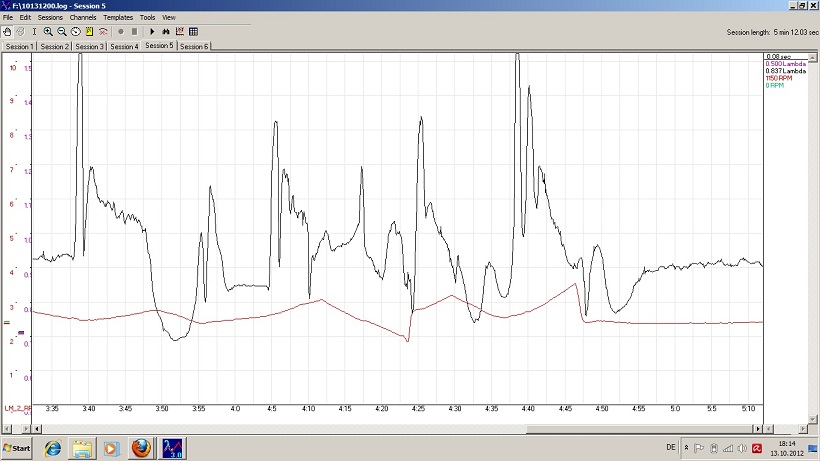Click the clock time icon in toolbar

pos(76,31)
